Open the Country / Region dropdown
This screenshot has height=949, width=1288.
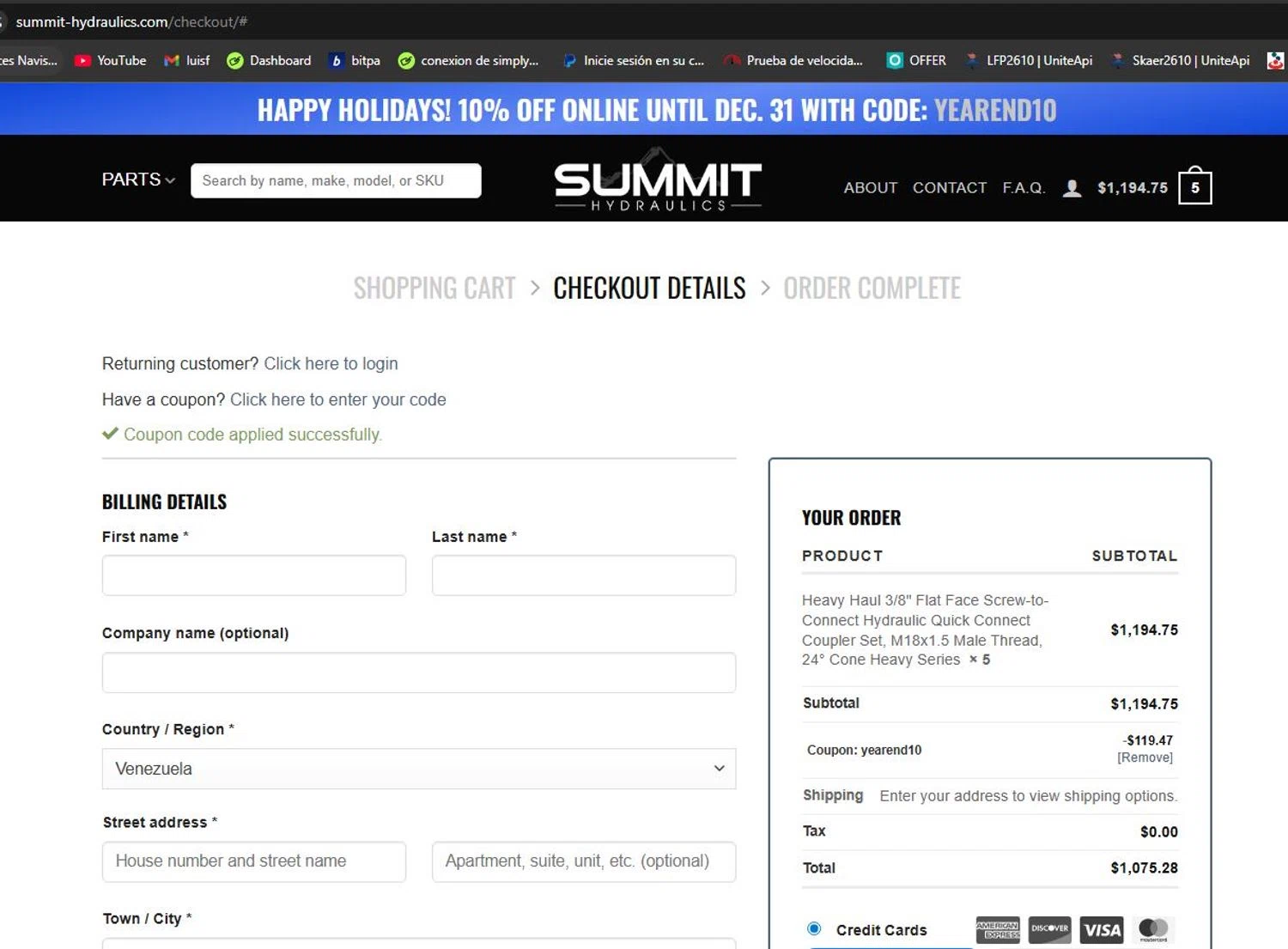click(419, 769)
